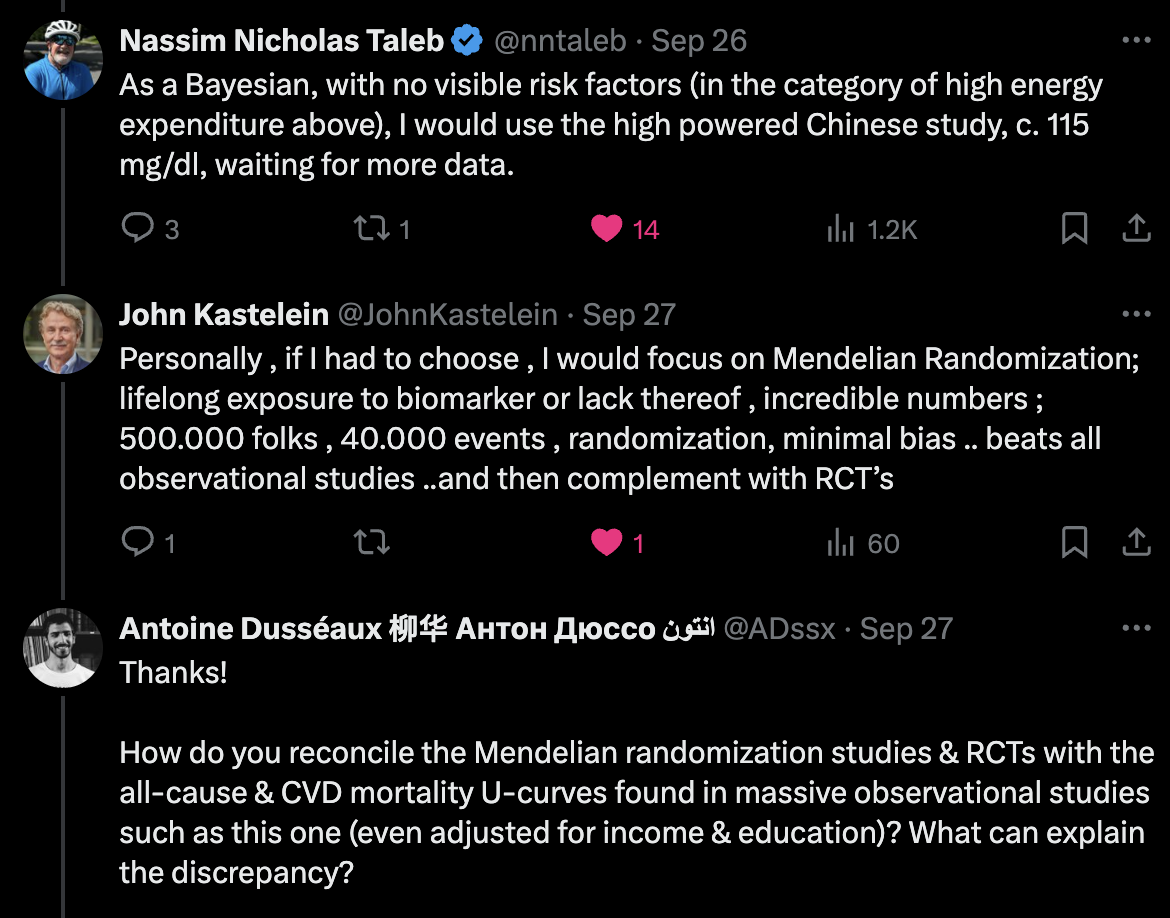1170x918 pixels.
Task: Open more options on Taleb's tweet
Action: [x=1136, y=40]
